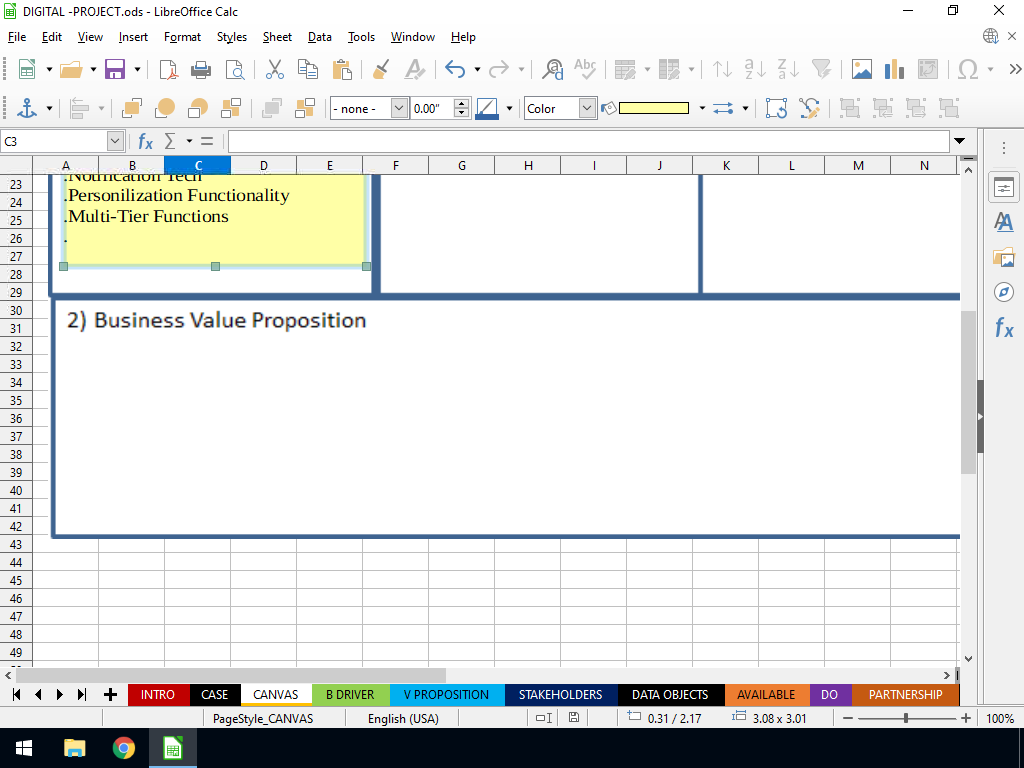
Task: Open sidebar Navigator compass icon
Action: pyautogui.click(x=1004, y=291)
